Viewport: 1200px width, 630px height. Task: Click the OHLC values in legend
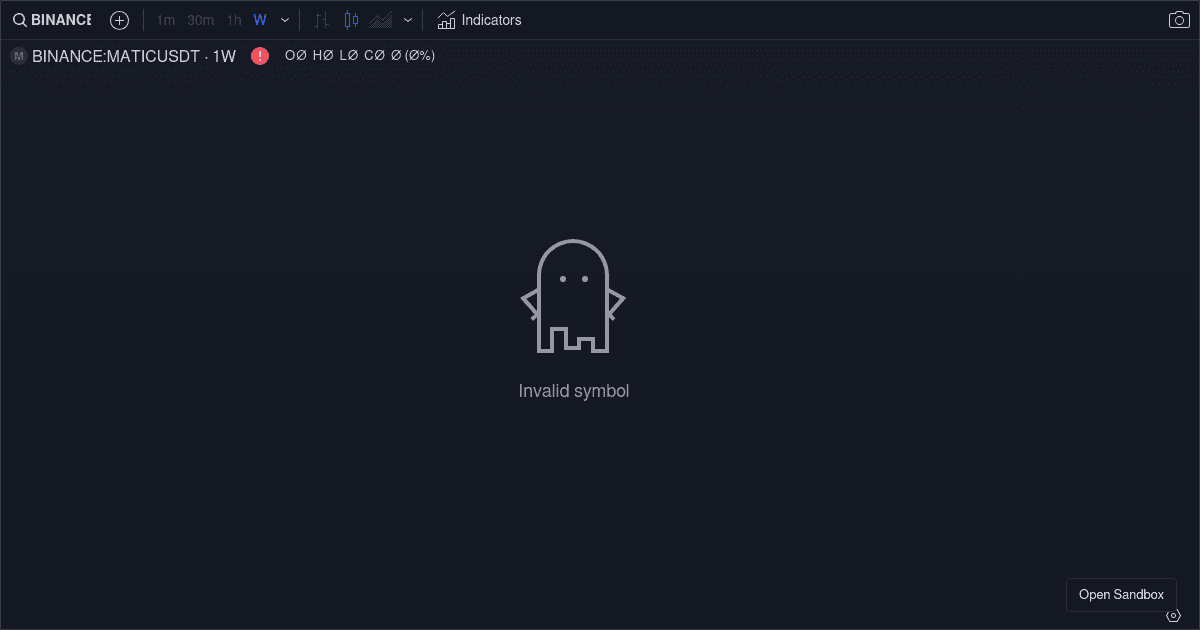click(x=360, y=56)
